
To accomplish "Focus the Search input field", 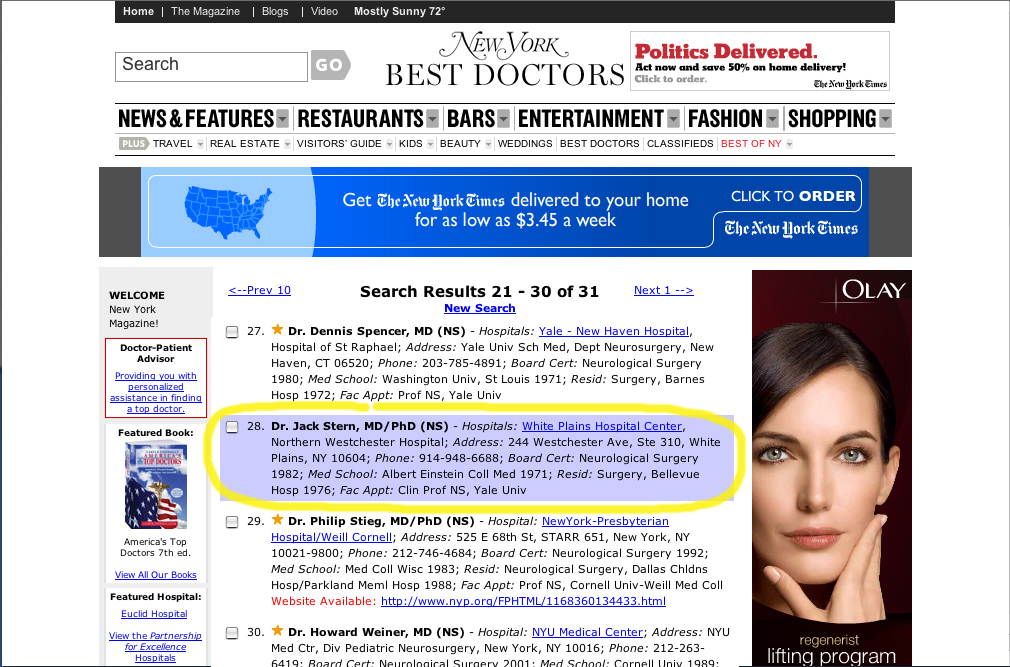I will pos(211,66).
